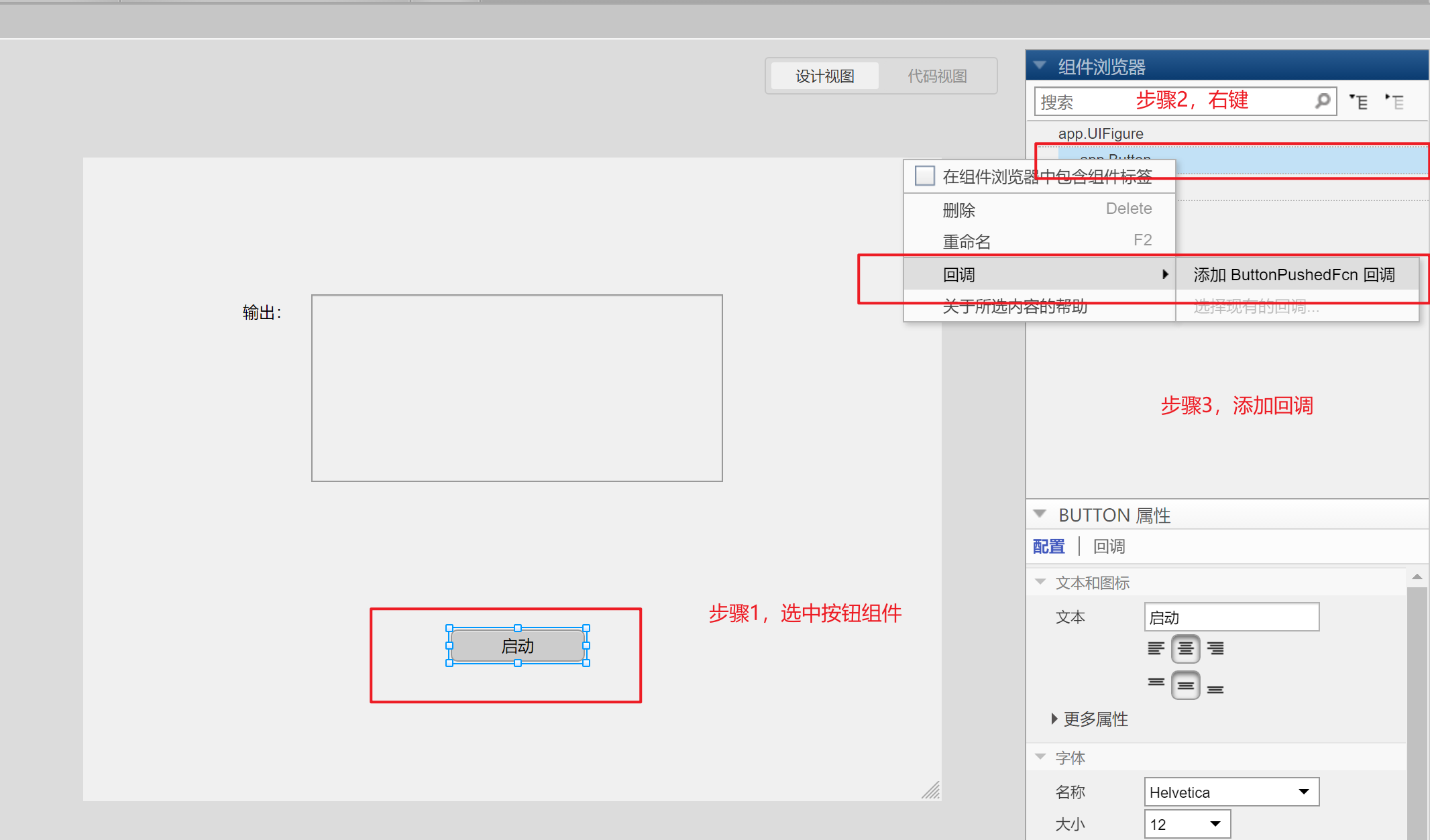Select the top vertical alignment icon
Image resolution: width=1430 pixels, height=840 pixels.
(1156, 682)
